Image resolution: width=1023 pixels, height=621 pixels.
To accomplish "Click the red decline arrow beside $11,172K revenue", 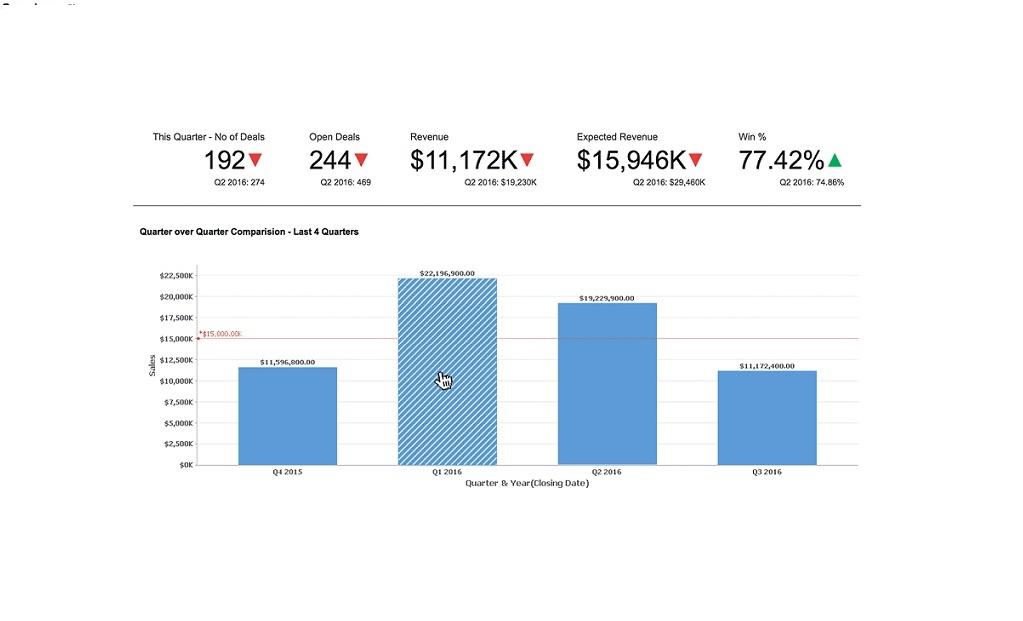I will (527, 160).
